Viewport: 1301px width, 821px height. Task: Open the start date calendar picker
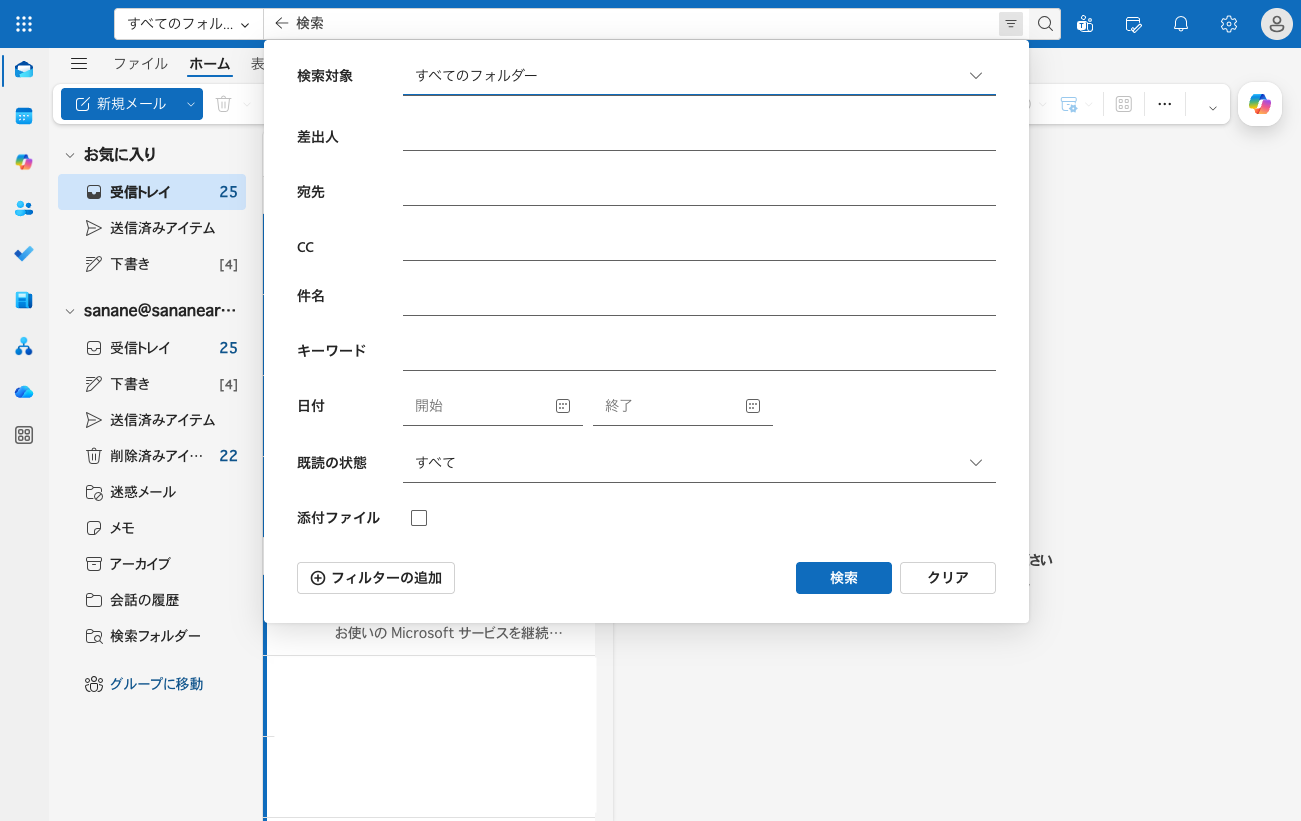coord(563,406)
